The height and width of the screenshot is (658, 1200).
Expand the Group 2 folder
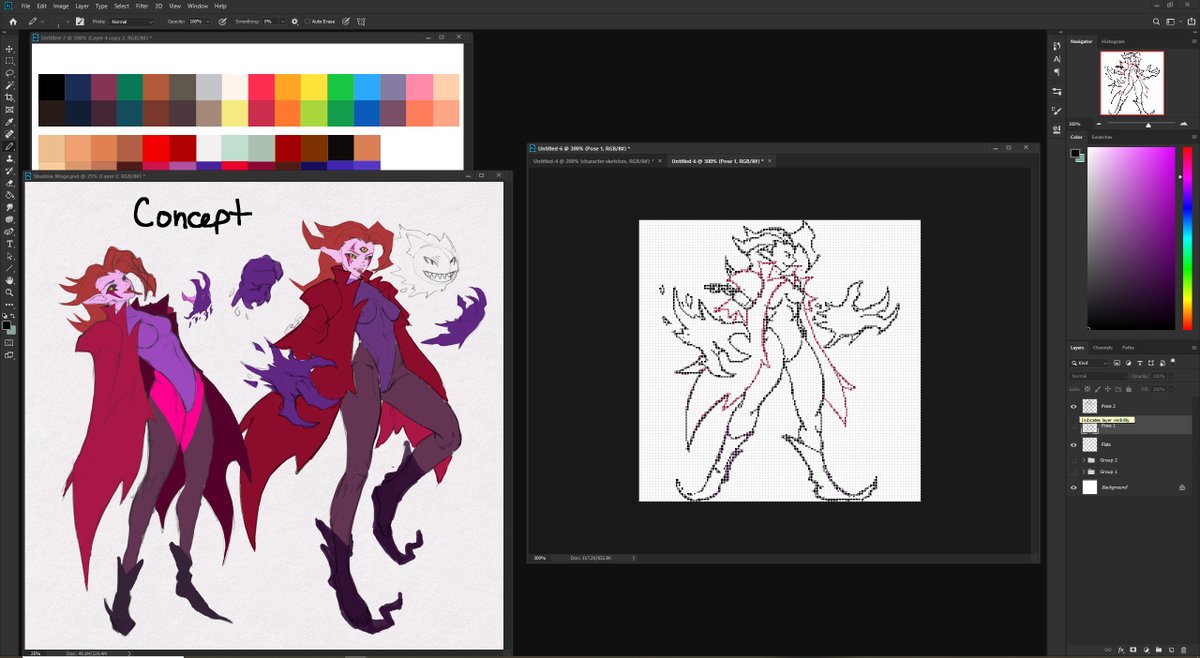click(x=1083, y=460)
